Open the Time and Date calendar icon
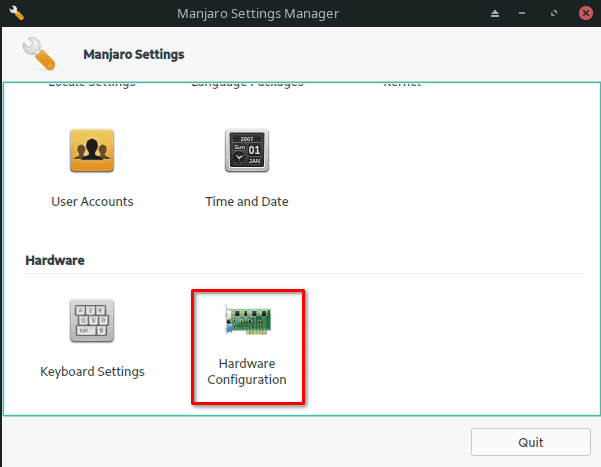 [247, 150]
